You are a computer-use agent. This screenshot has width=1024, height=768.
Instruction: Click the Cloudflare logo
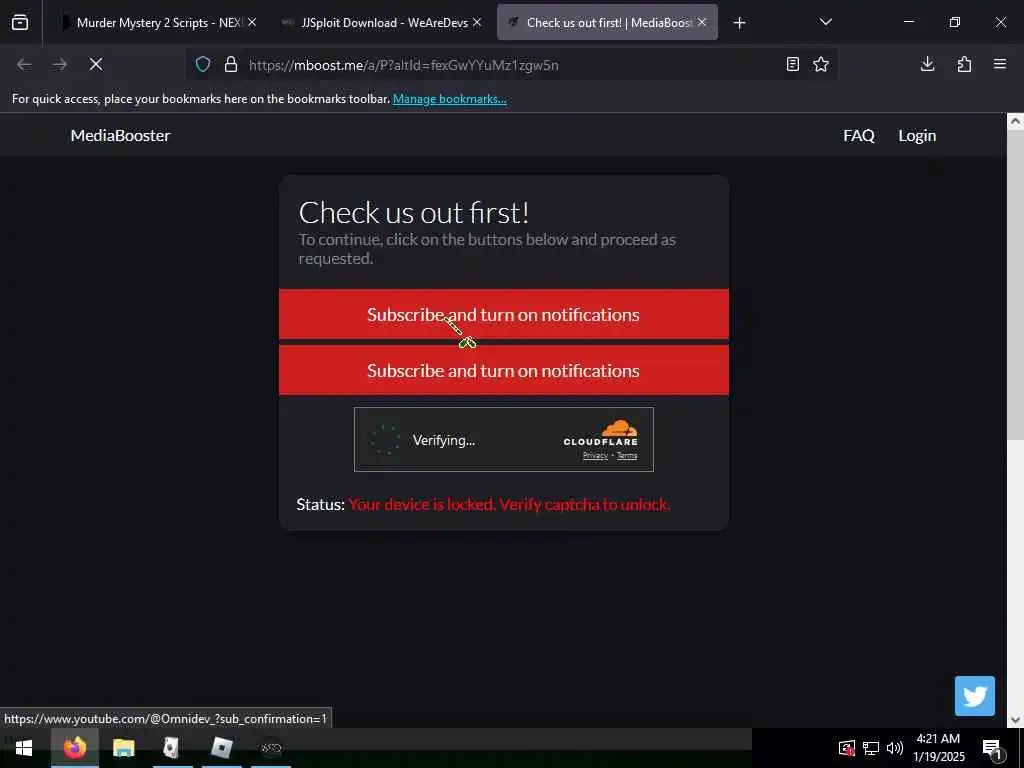click(601, 434)
